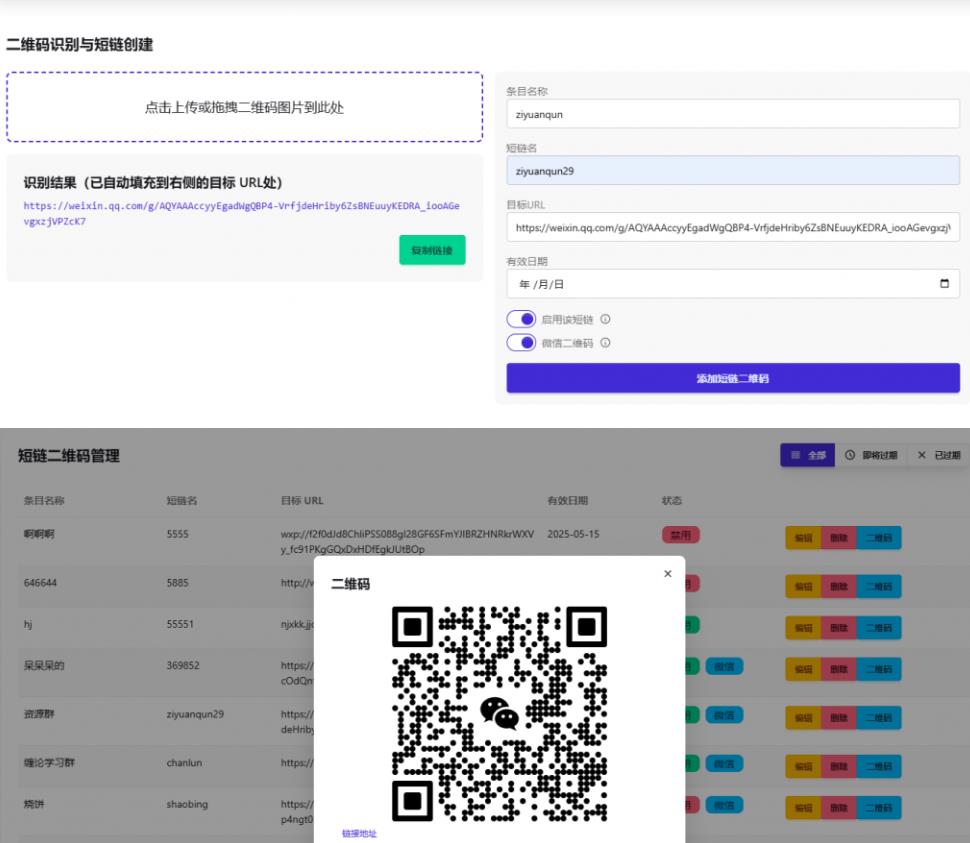Select the shaobing short link name
Image resolution: width=970 pixels, height=843 pixels.
187,804
